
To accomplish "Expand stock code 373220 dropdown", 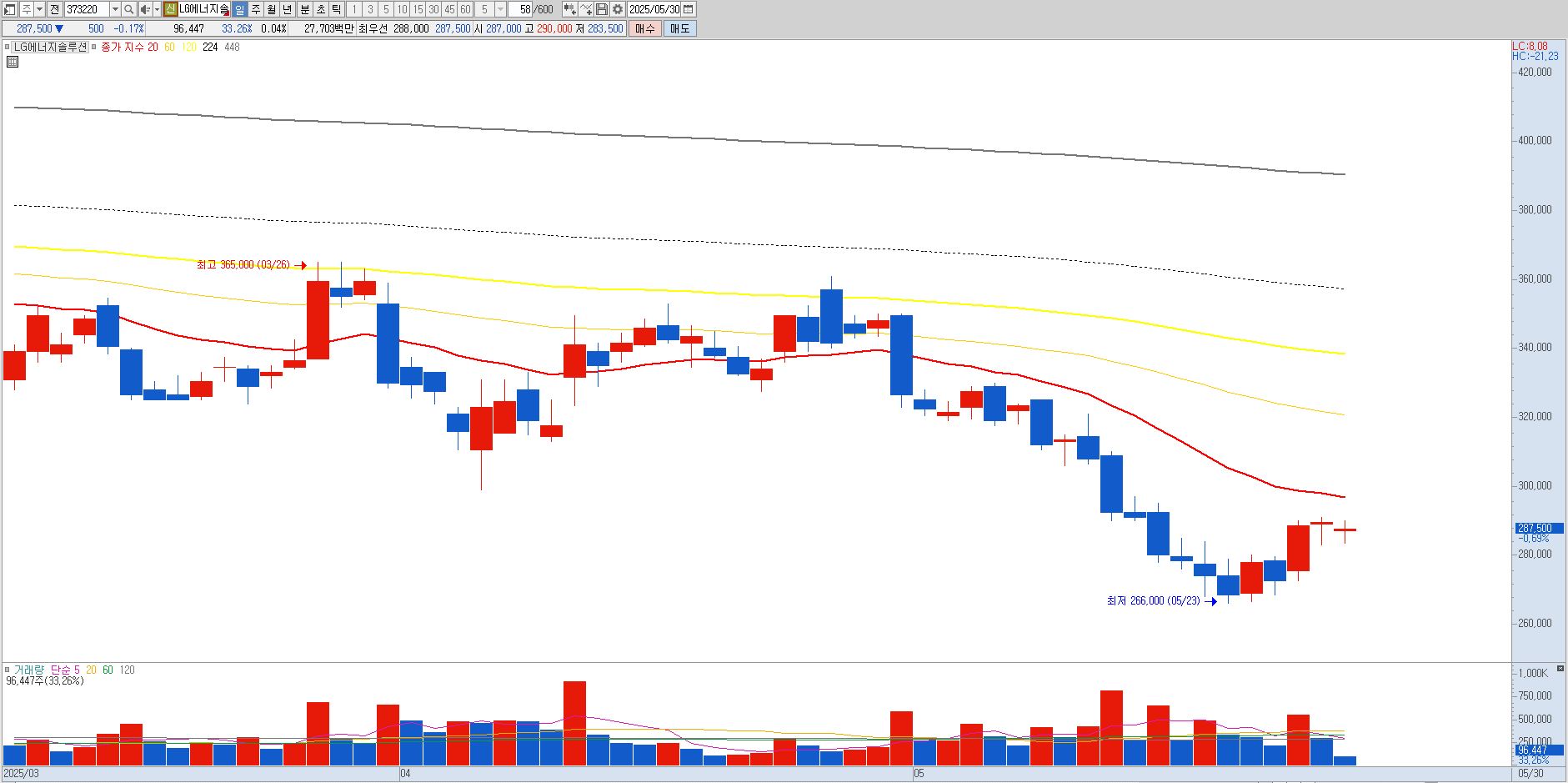I will tap(115, 9).
